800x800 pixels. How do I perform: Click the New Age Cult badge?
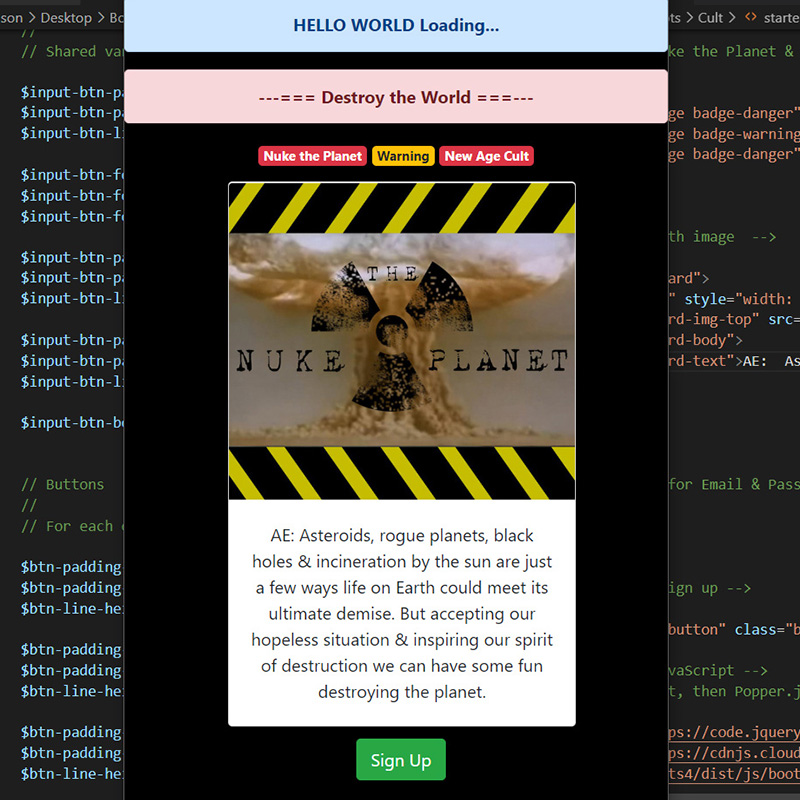(x=486, y=156)
